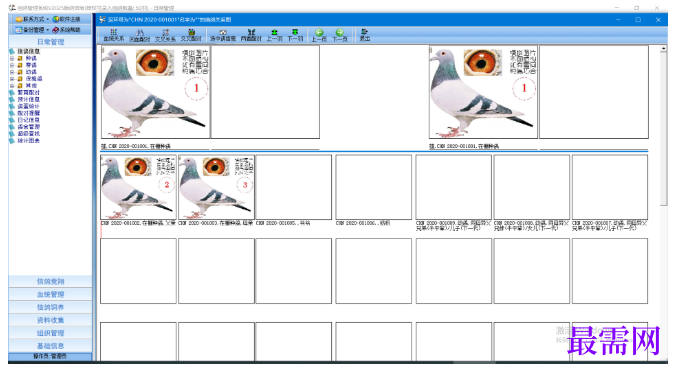Click empty photo slot above CHN 2020-001005
The height and width of the screenshot is (372, 679).
pos(294,187)
